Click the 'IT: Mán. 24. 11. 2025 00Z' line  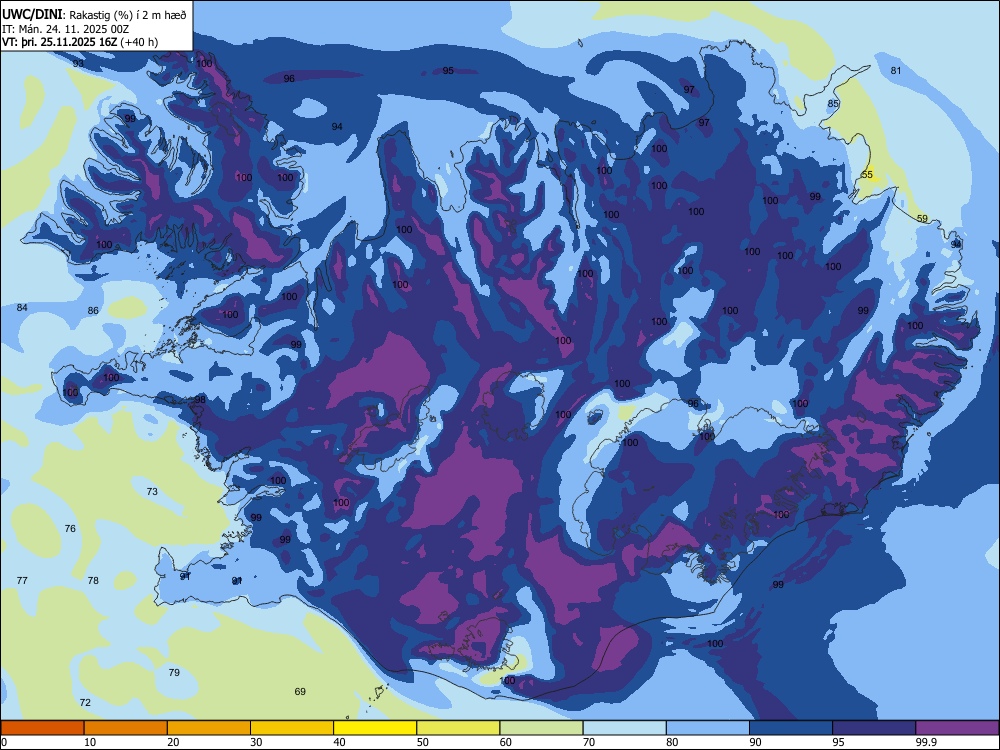[x=65, y=29]
